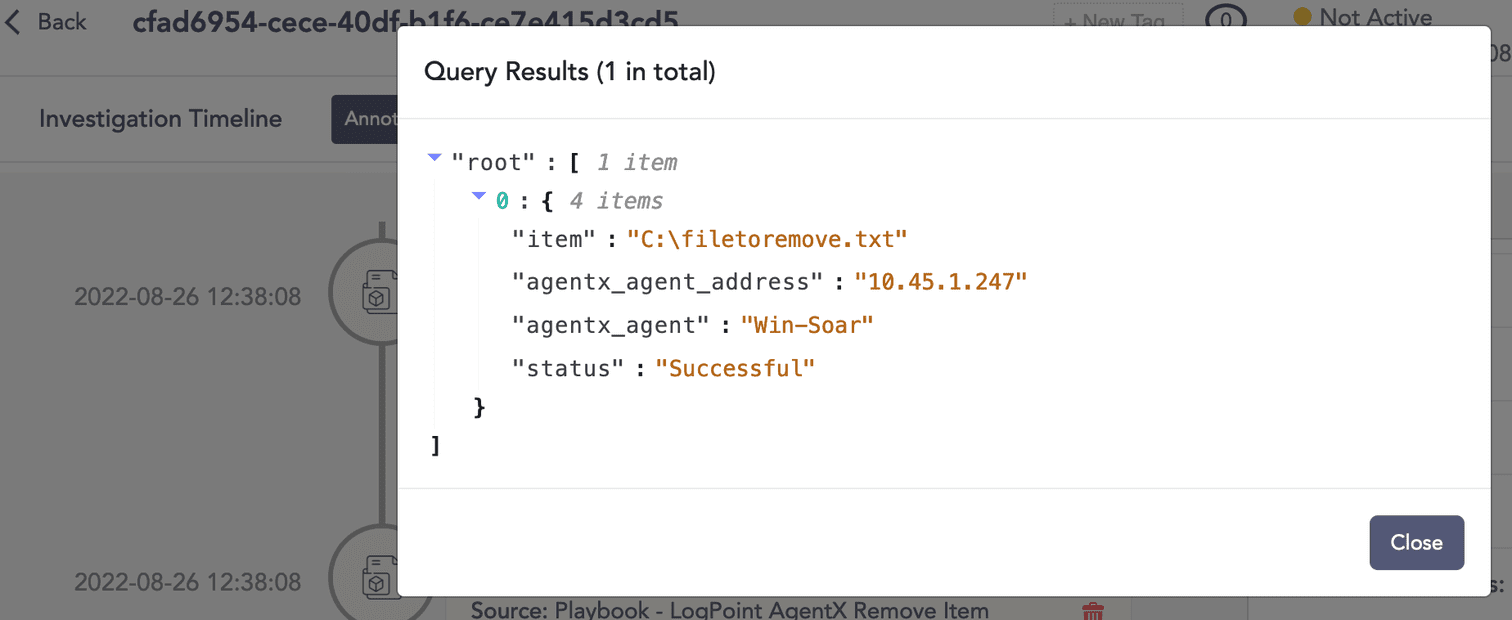Click the dark Annotate button

pos(366,119)
